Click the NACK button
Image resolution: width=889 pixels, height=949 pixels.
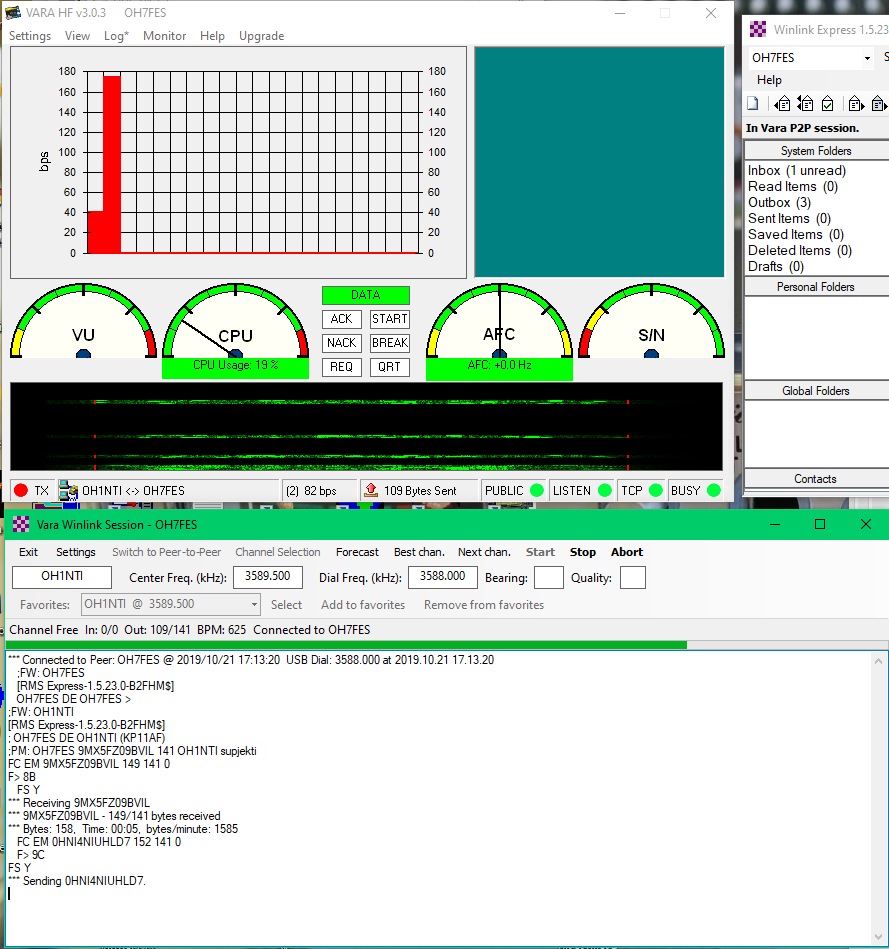click(341, 343)
